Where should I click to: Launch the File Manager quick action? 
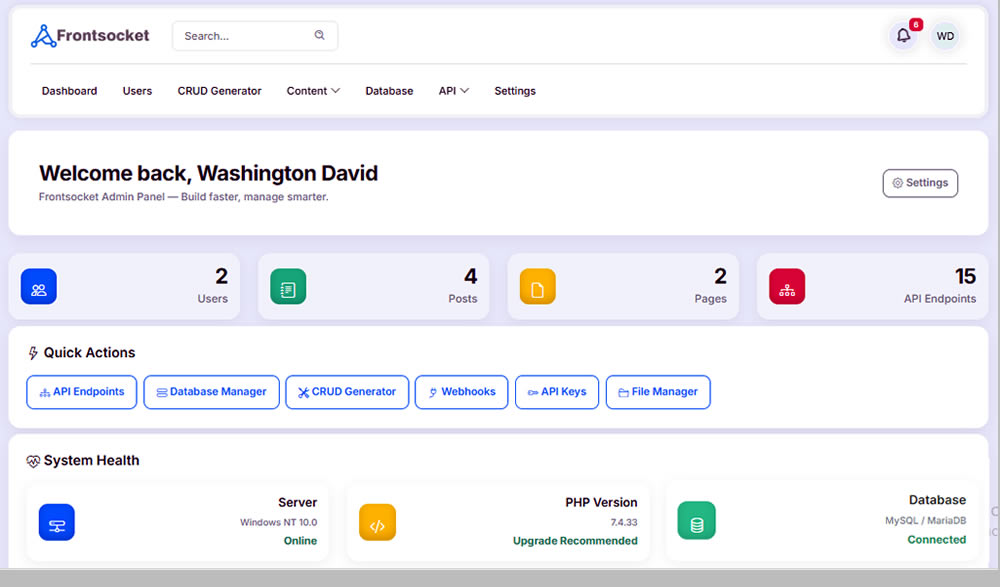coord(658,392)
